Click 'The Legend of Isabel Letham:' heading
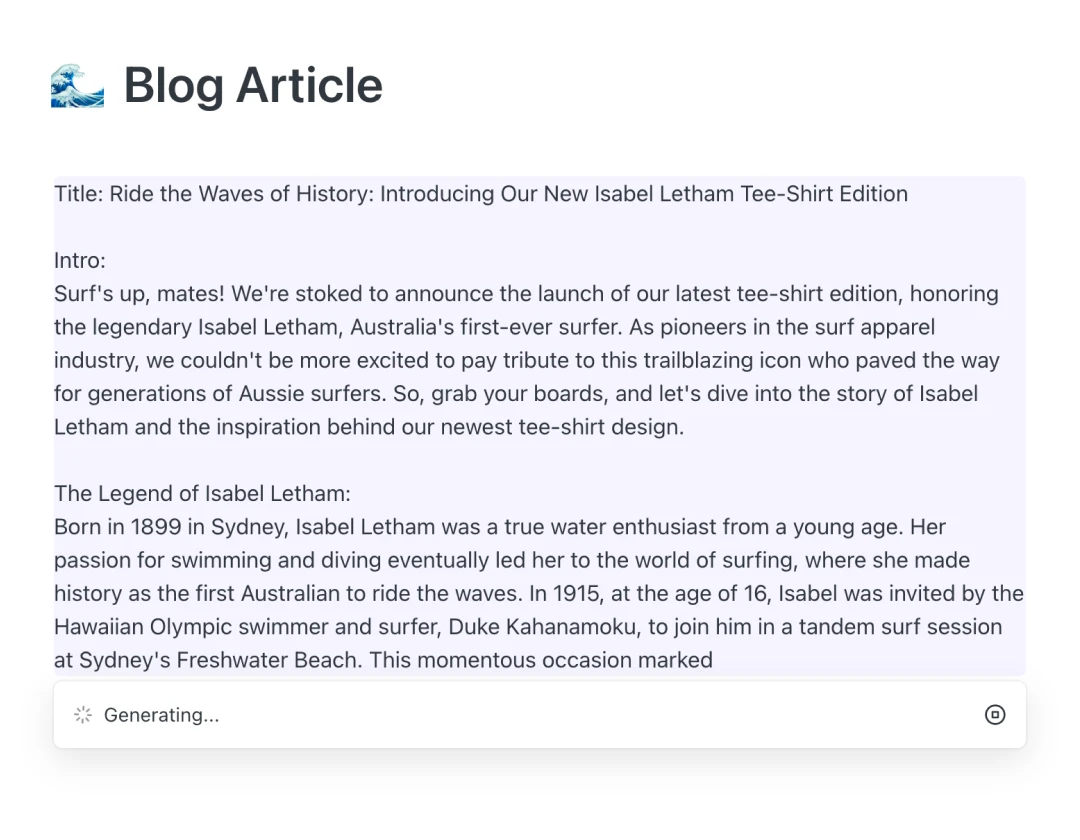Image resolution: width=1080 pixels, height=840 pixels. pyautogui.click(x=202, y=494)
